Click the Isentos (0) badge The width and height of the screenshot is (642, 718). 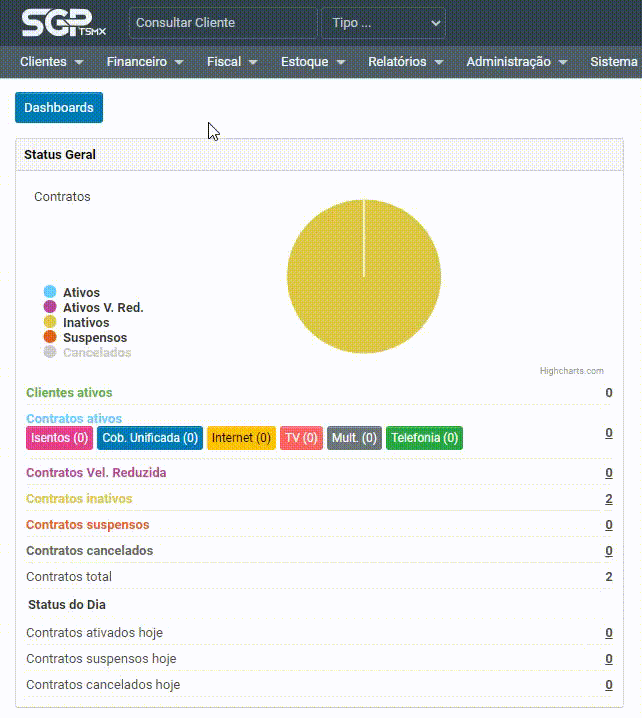coord(59,438)
